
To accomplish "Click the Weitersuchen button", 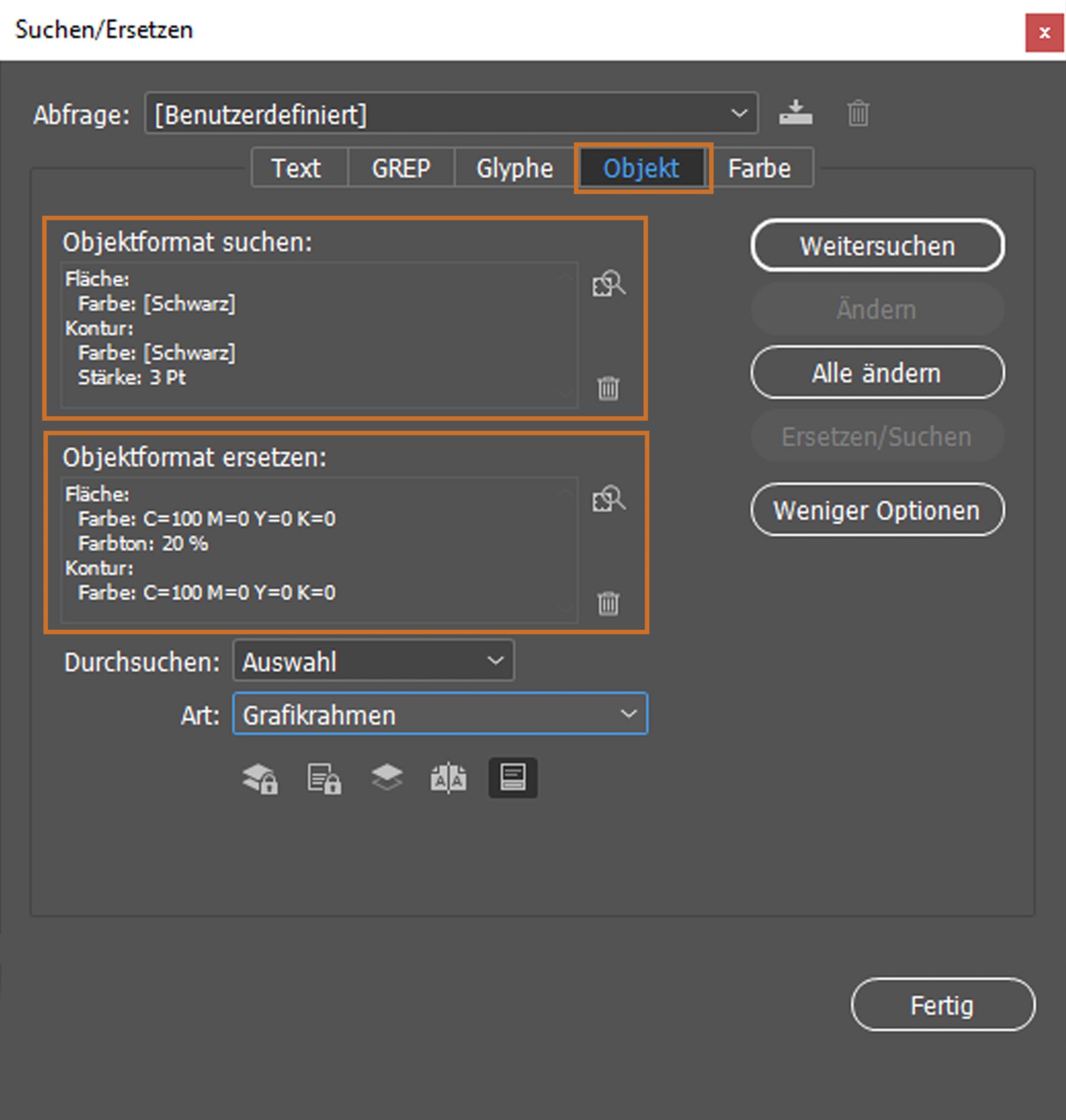I will (x=877, y=246).
